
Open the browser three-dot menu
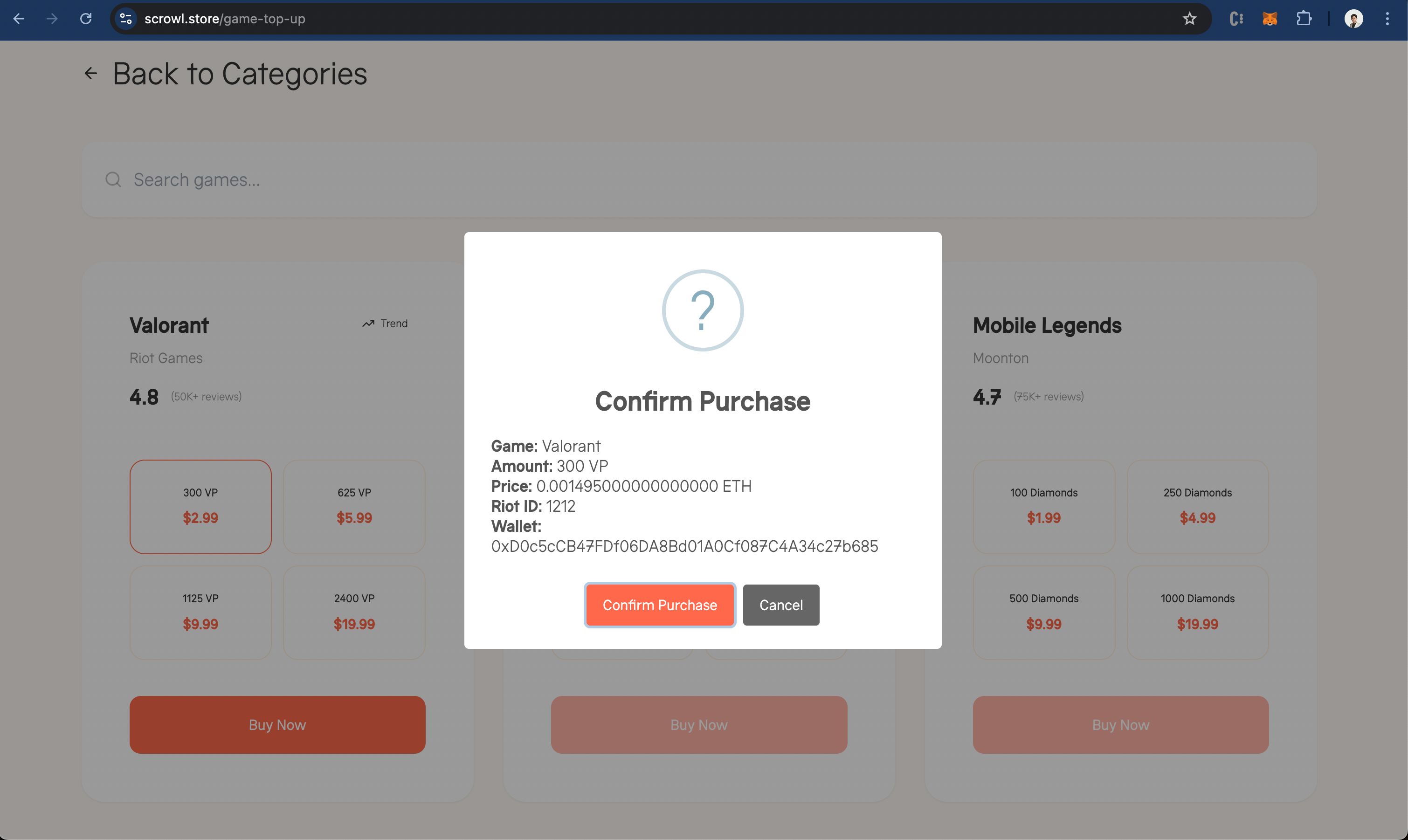tap(1387, 19)
